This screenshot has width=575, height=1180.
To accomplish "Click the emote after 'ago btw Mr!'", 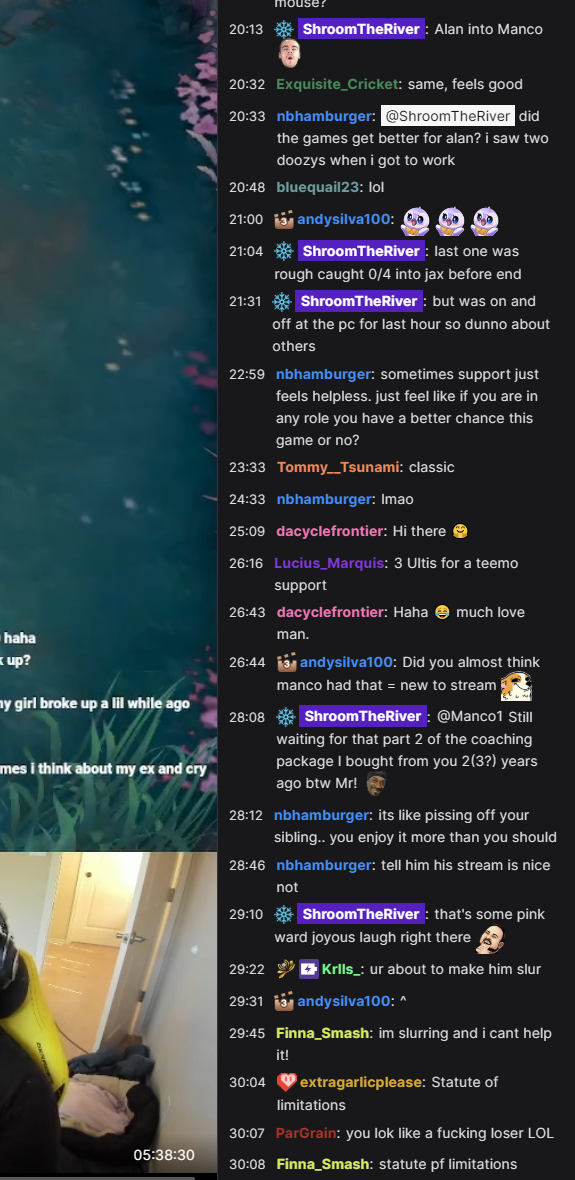I will 376,783.
